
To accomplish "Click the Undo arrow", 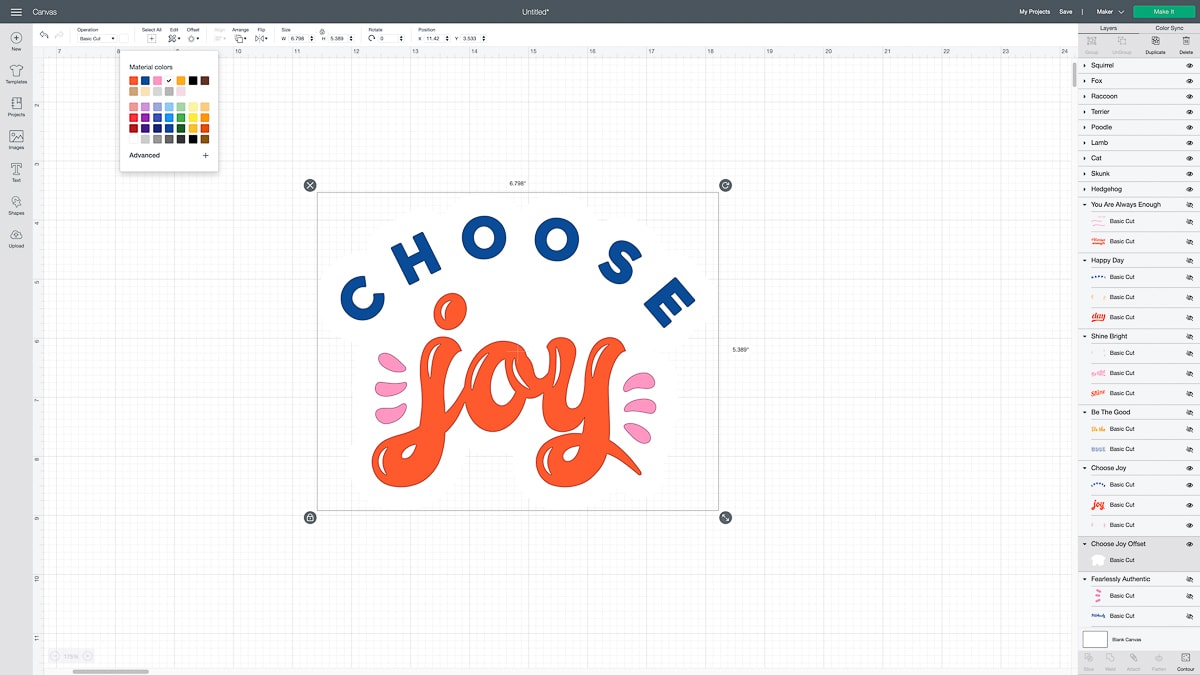I will [44, 35].
